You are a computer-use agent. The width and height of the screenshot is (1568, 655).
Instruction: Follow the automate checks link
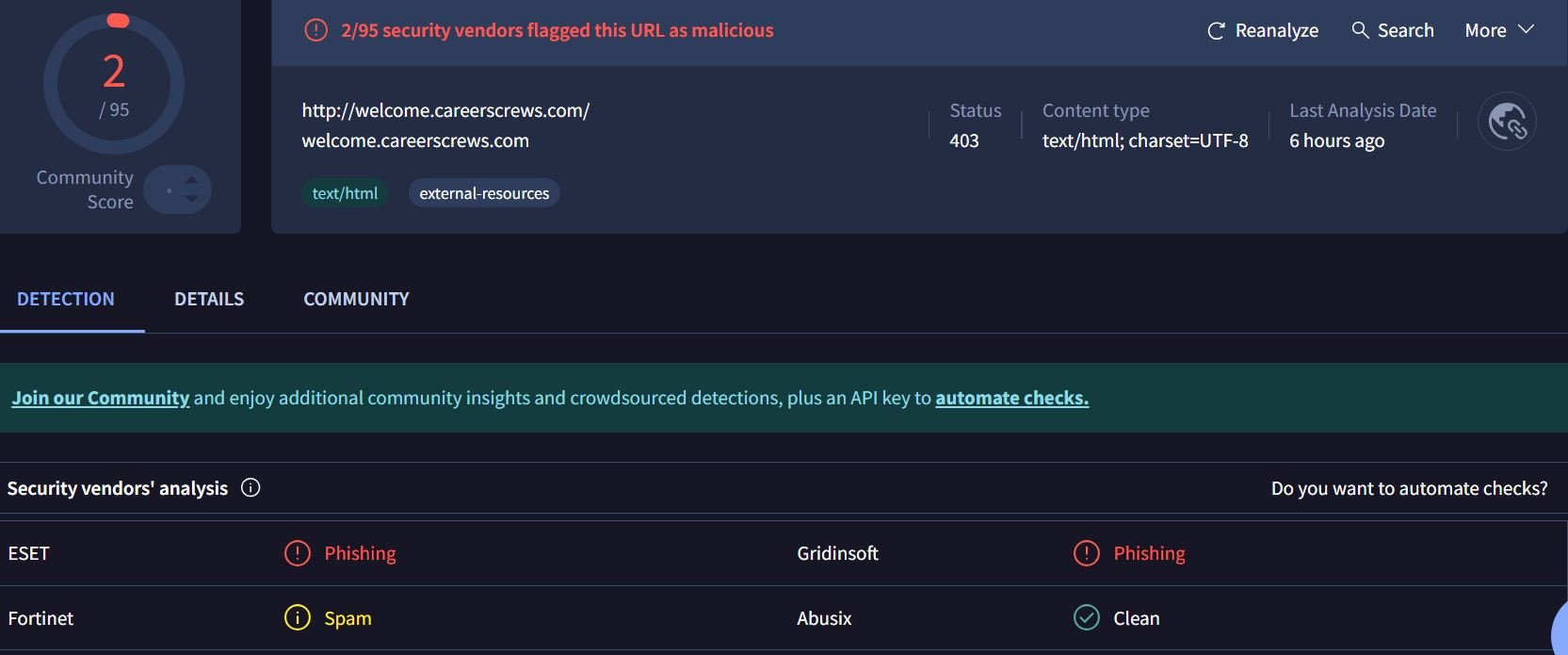coord(1011,398)
